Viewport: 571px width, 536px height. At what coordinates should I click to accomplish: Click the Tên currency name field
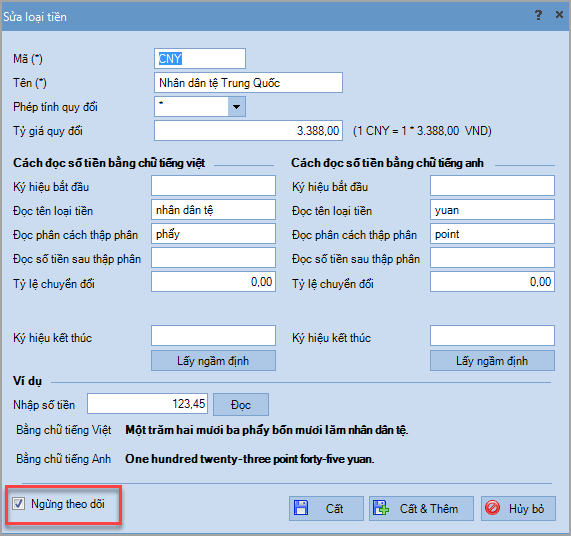[x=248, y=83]
